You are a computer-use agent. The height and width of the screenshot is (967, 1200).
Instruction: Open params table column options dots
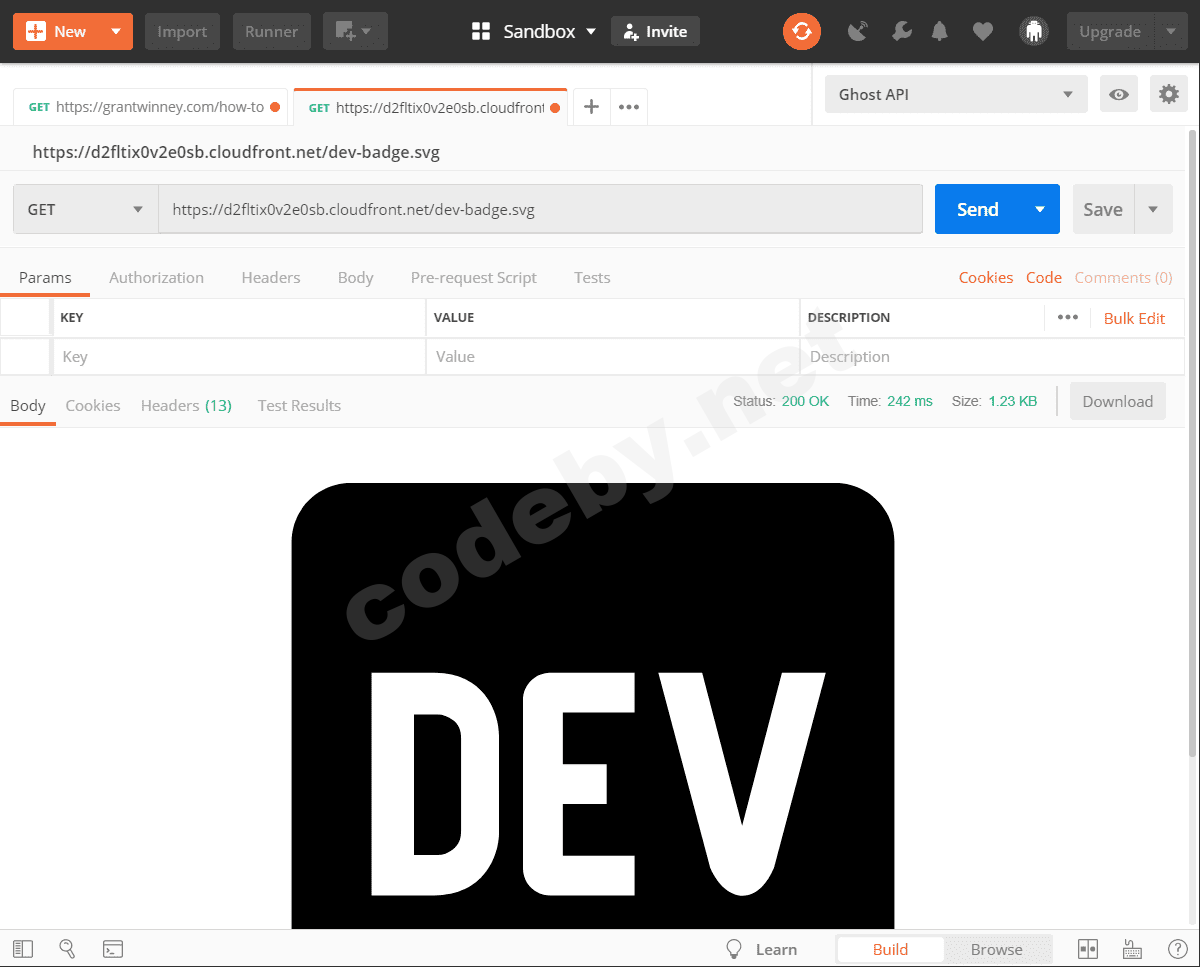click(1068, 317)
